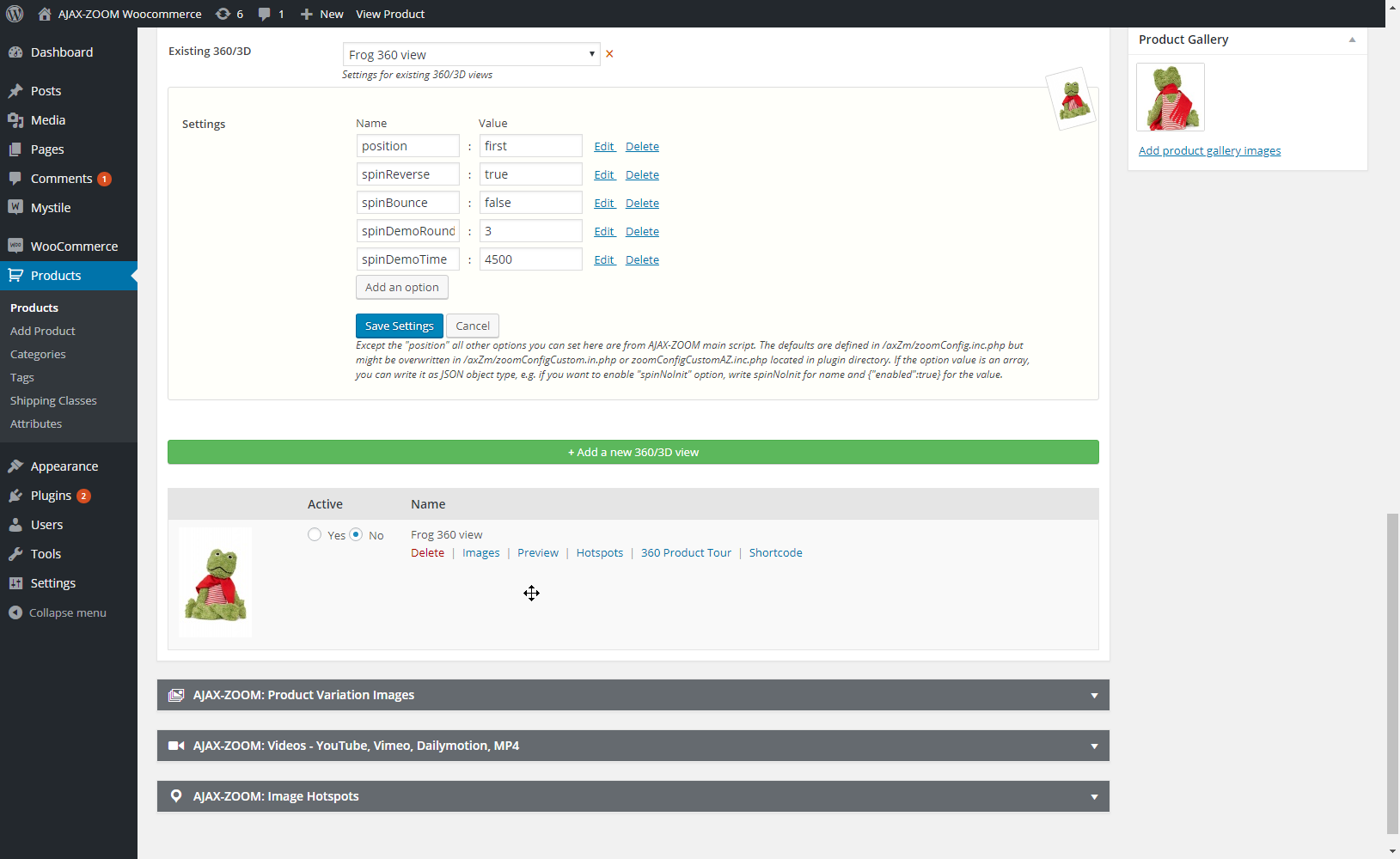
Task: Edit the spinDemoTime setting
Action: [x=604, y=259]
